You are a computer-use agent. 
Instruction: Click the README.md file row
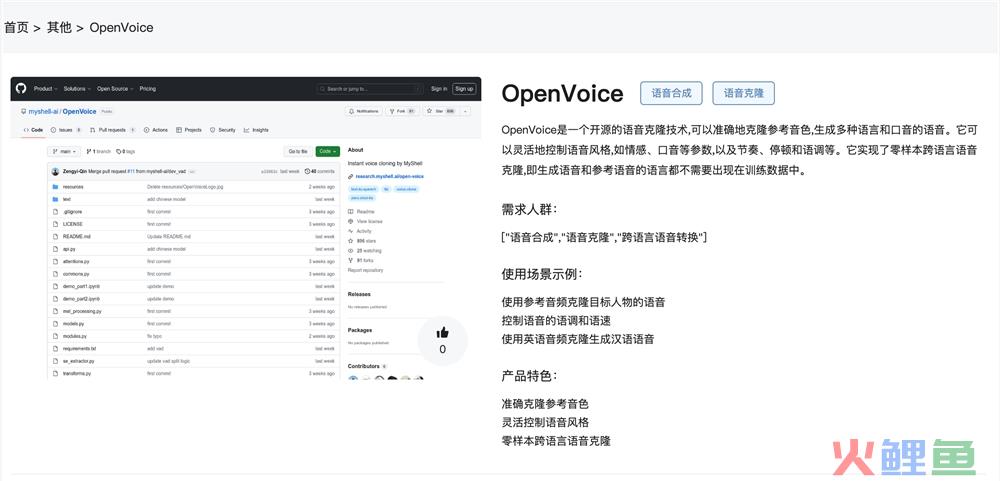click(193, 237)
